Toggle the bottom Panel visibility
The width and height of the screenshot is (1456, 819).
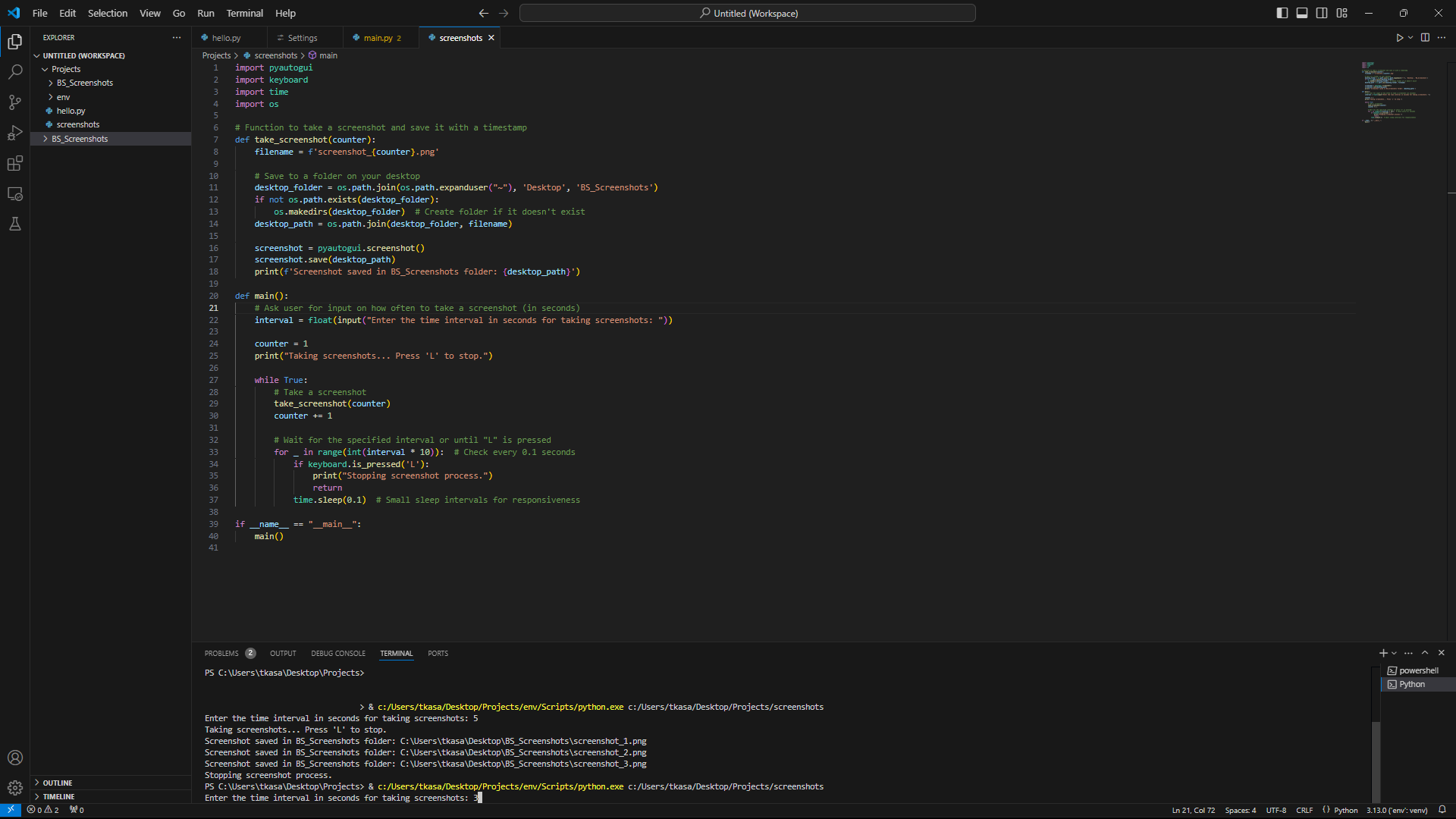point(1301,13)
